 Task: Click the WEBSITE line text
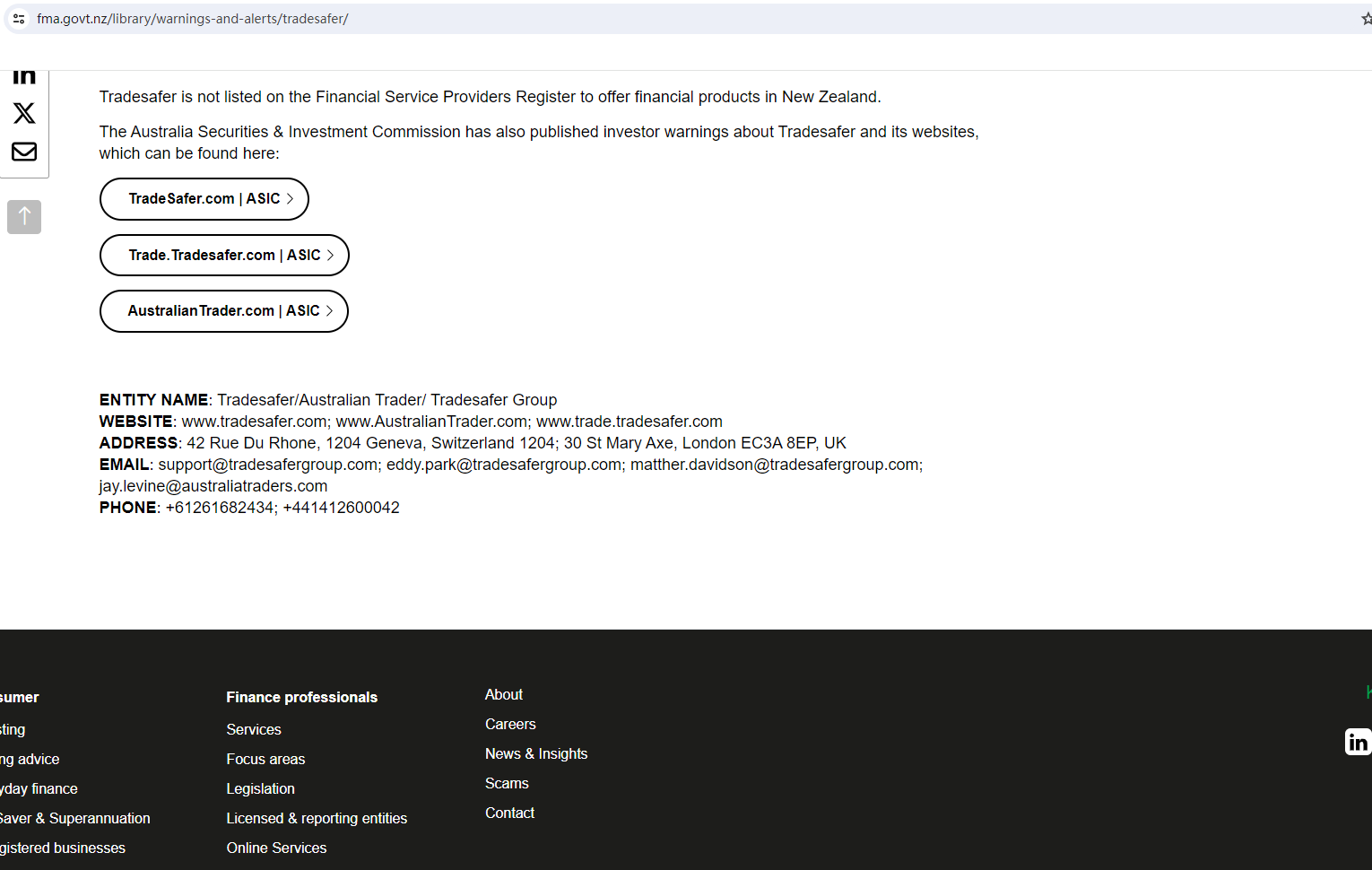[411, 422]
